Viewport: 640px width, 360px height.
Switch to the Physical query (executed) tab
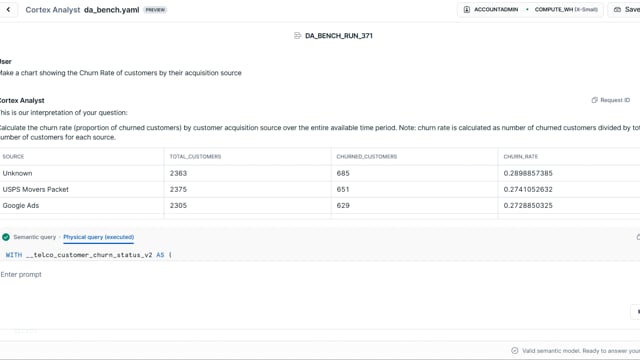point(98,237)
